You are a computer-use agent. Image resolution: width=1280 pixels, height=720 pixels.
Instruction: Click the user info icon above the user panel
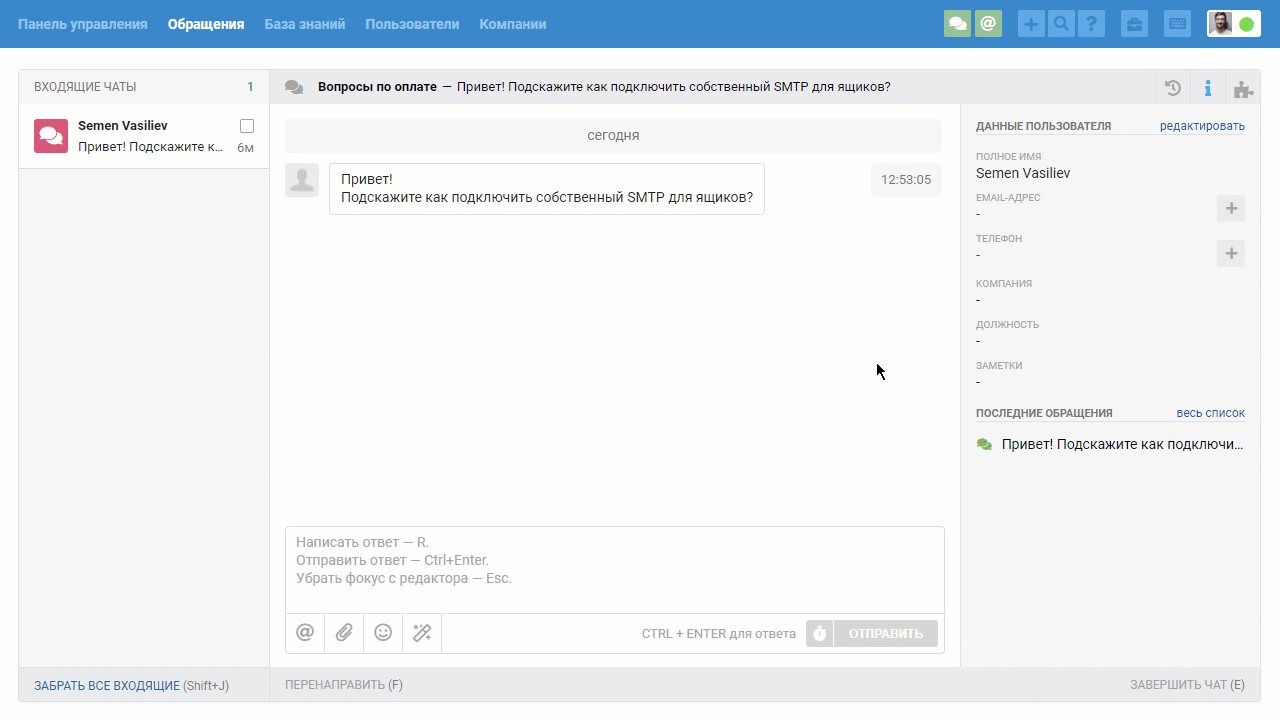pyautogui.click(x=1208, y=88)
